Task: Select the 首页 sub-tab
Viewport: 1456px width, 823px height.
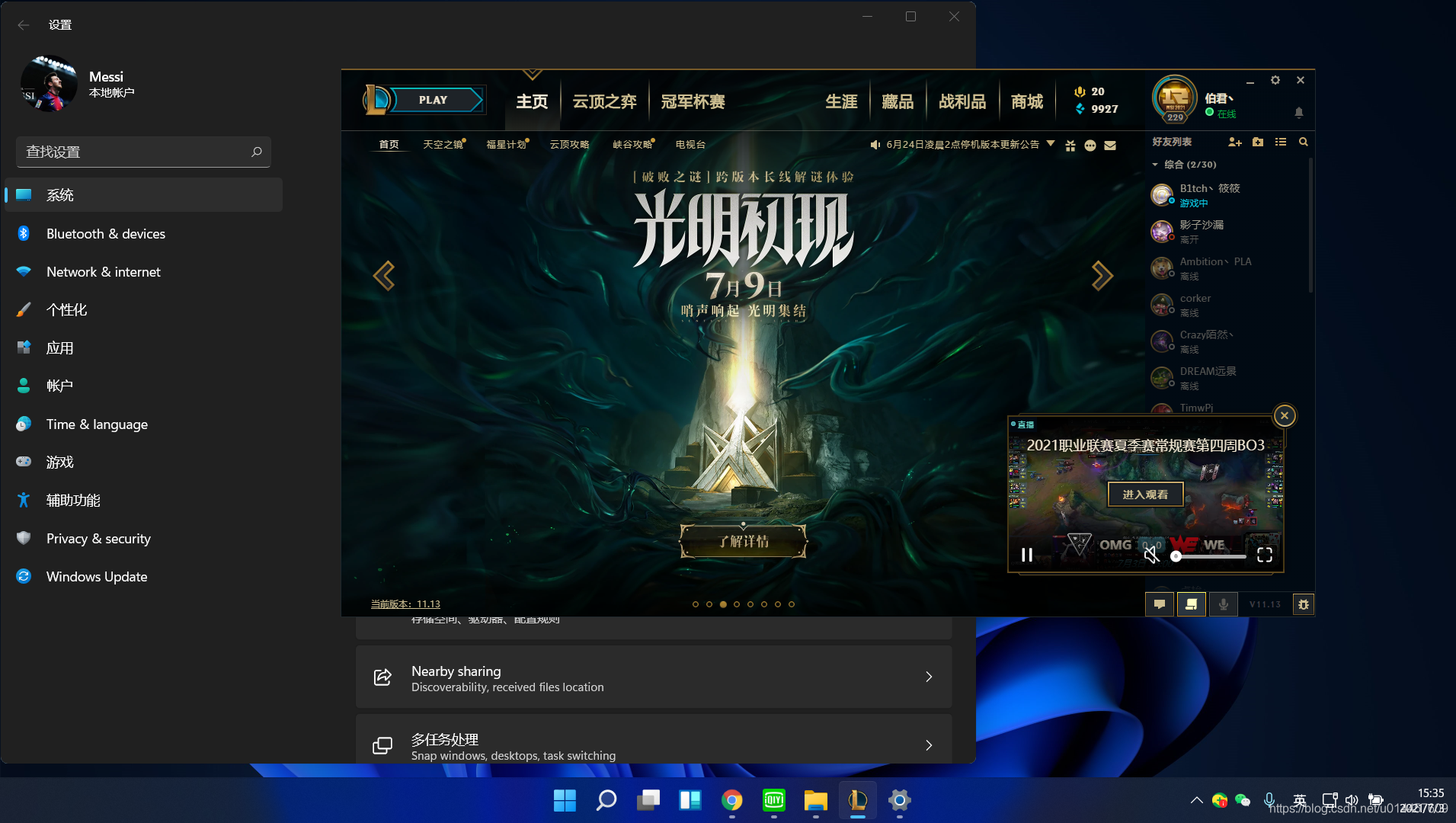Action: coord(389,144)
